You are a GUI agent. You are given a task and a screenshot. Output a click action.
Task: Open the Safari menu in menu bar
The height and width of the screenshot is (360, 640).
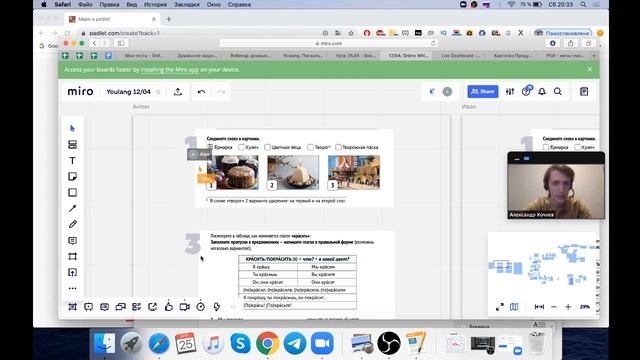tap(62, 4)
